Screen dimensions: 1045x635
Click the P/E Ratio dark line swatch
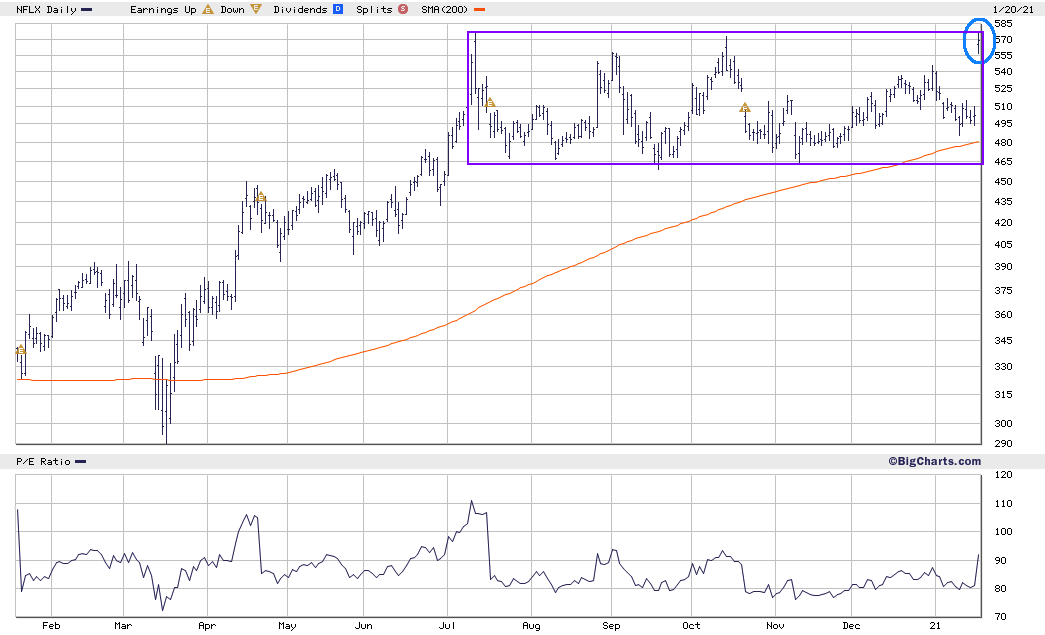click(81, 462)
